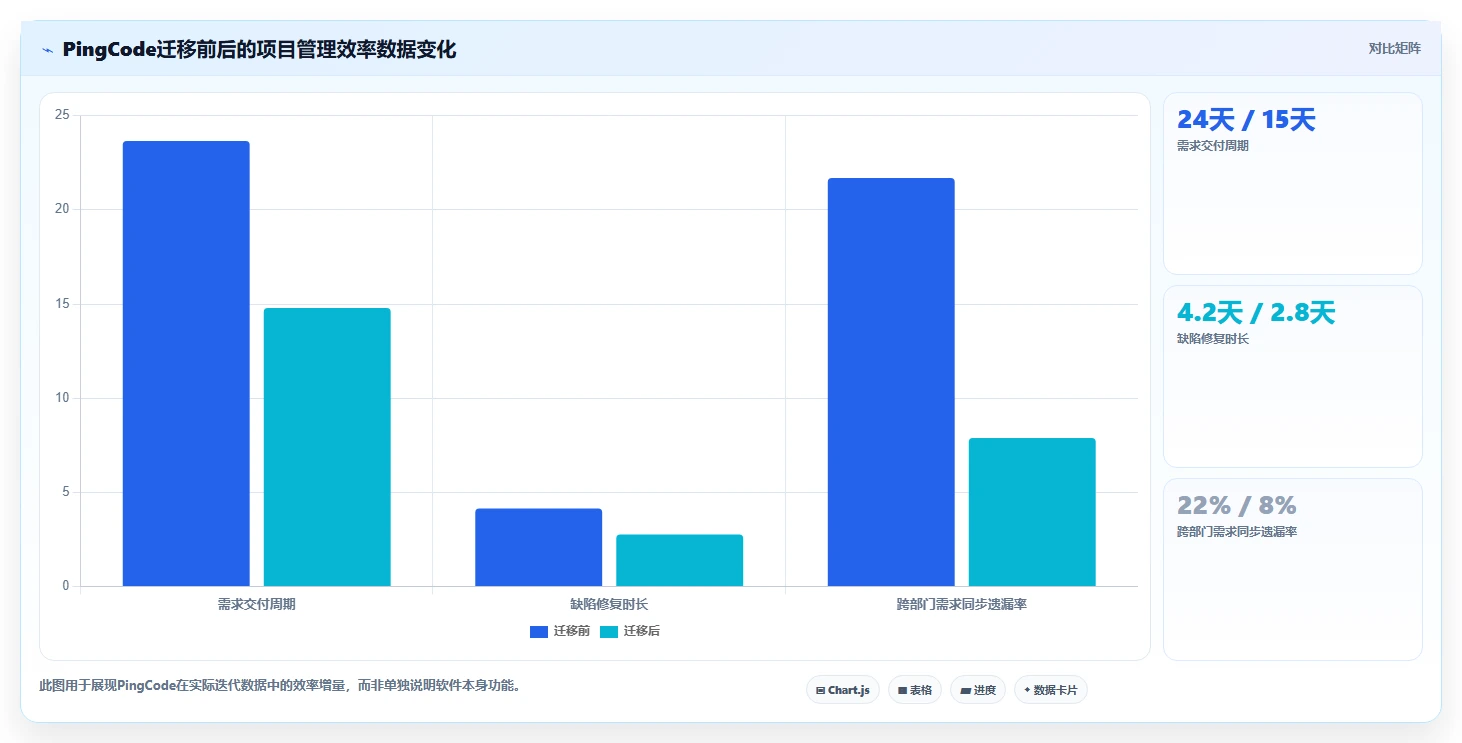
Task: Click the 跨部门需求同步遗漏率 caption in third card
Action: (x=1237, y=532)
